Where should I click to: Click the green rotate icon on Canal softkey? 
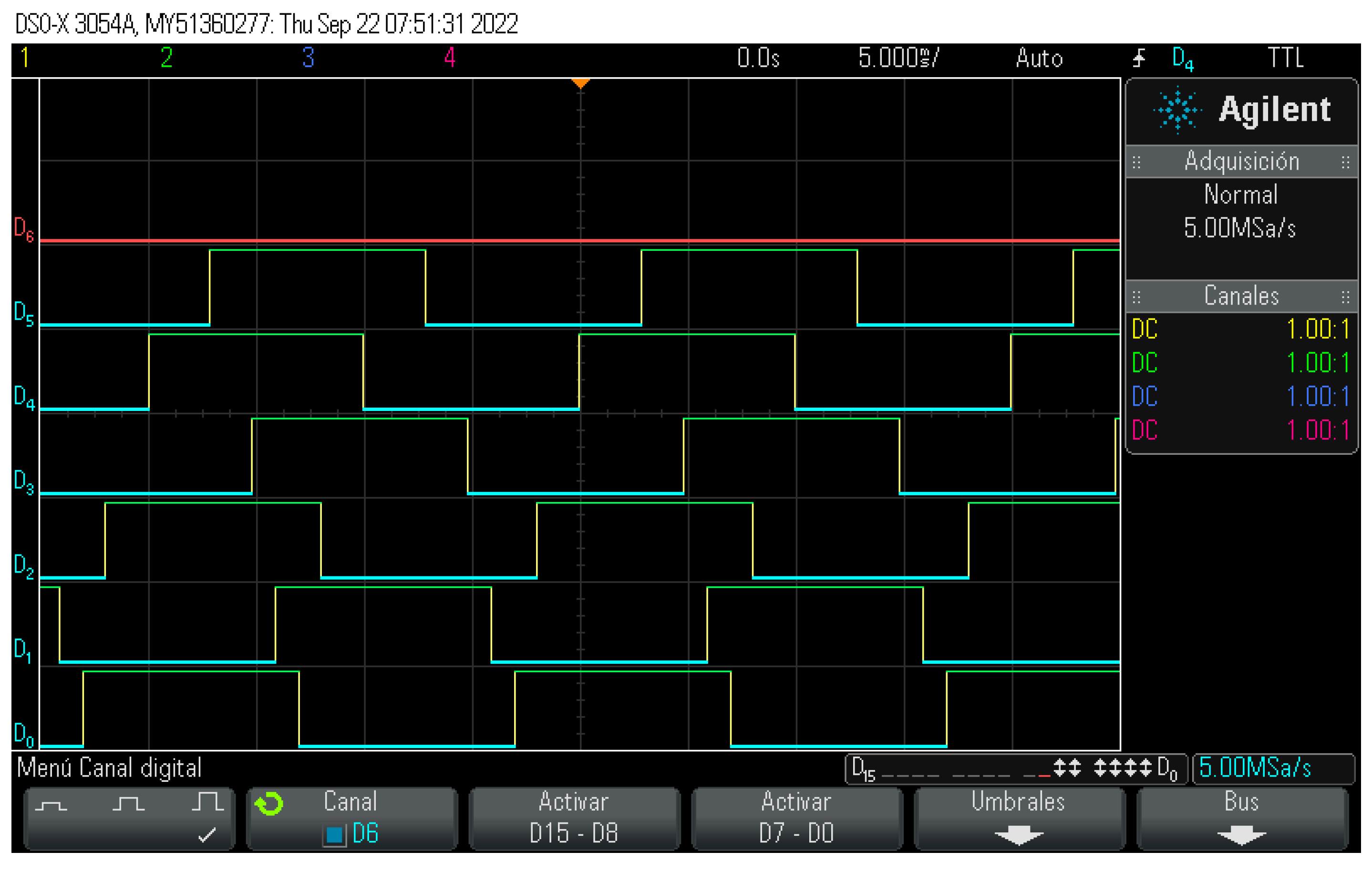click(269, 804)
